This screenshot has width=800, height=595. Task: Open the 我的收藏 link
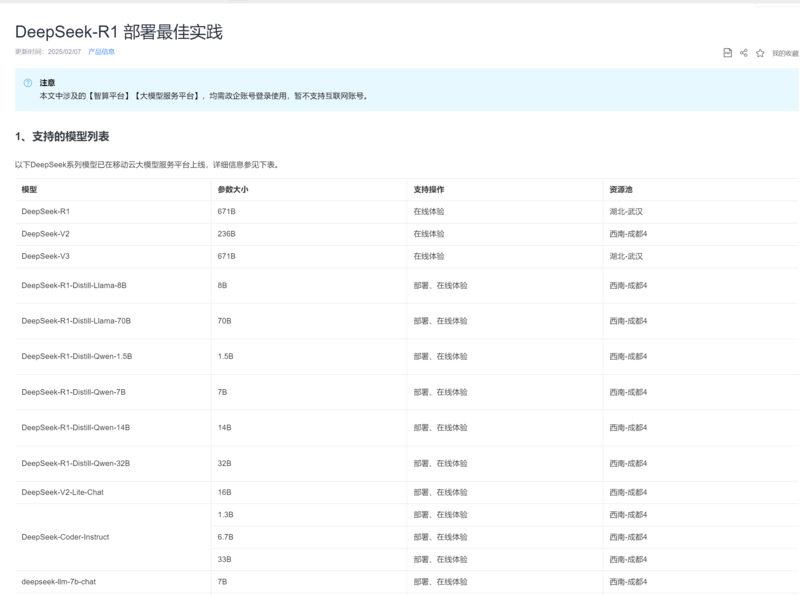(785, 53)
